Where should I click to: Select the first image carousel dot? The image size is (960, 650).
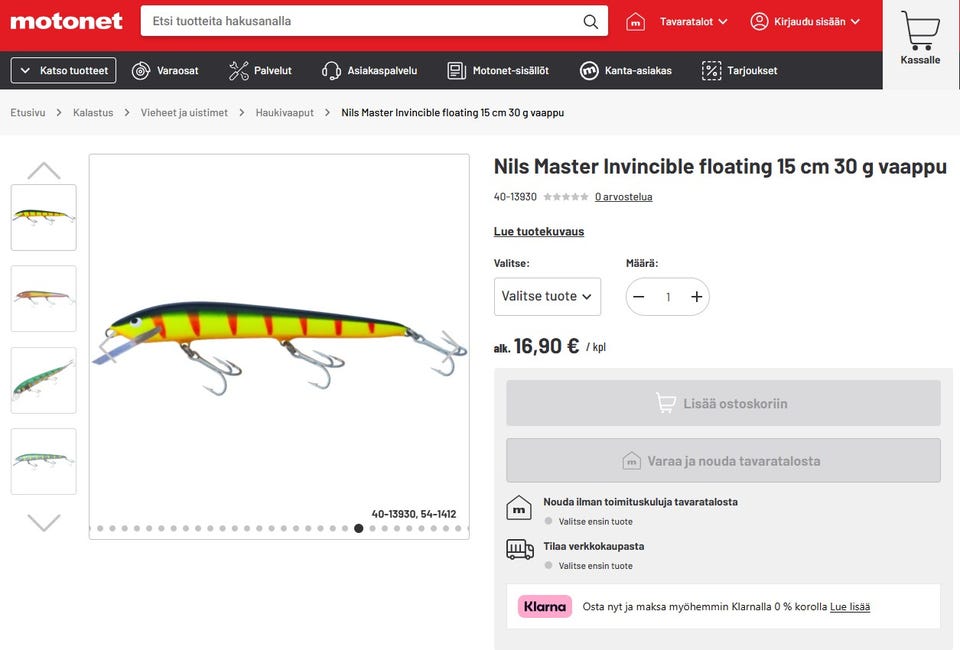(x=100, y=528)
